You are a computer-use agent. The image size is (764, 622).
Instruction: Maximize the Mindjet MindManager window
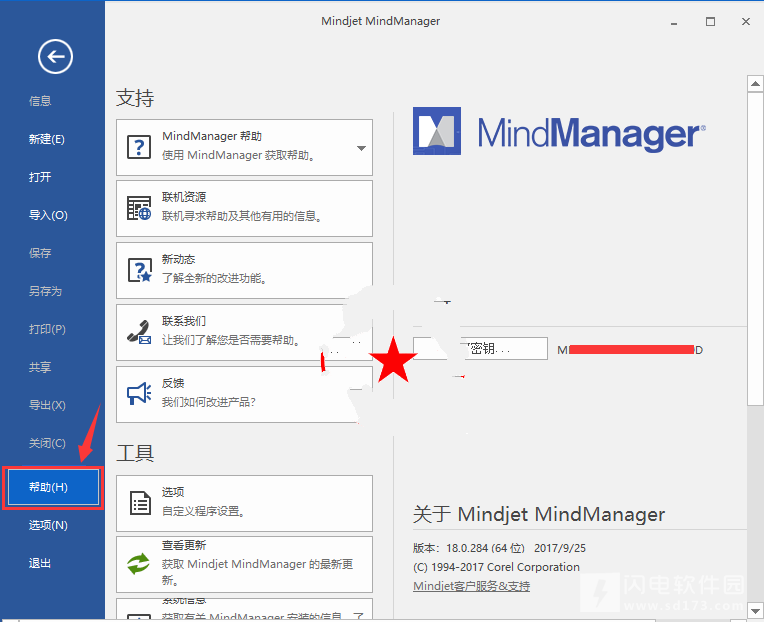710,21
